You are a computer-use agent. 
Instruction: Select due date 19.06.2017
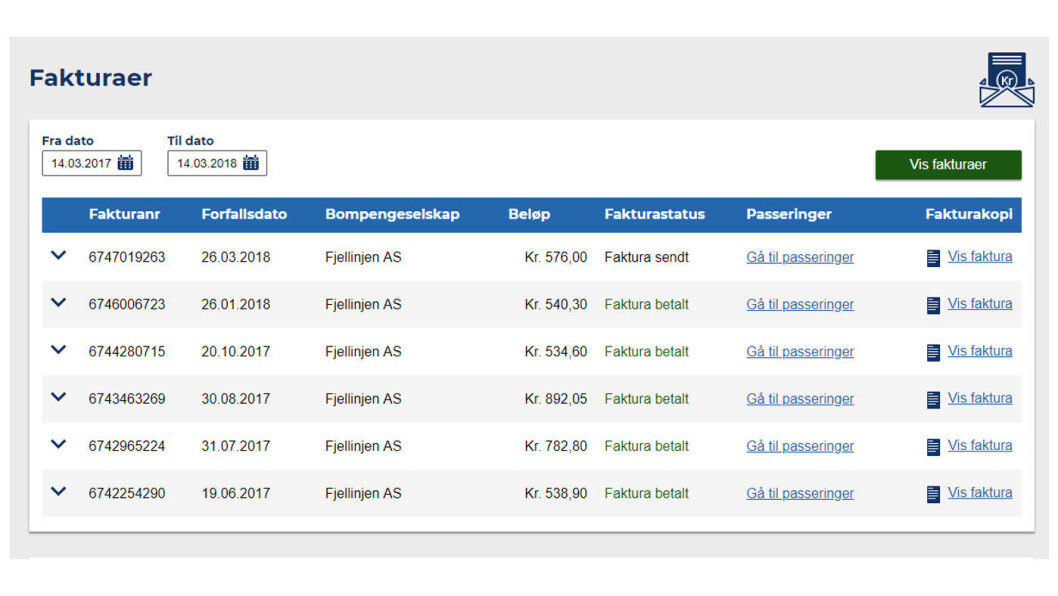[235, 493]
